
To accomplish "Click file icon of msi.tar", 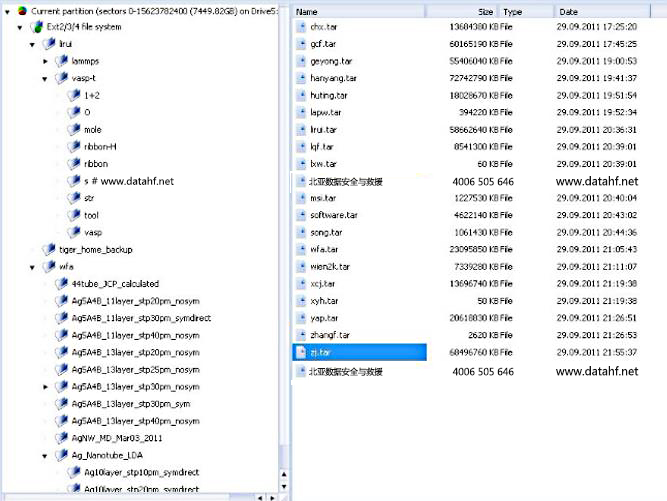I will [301, 198].
